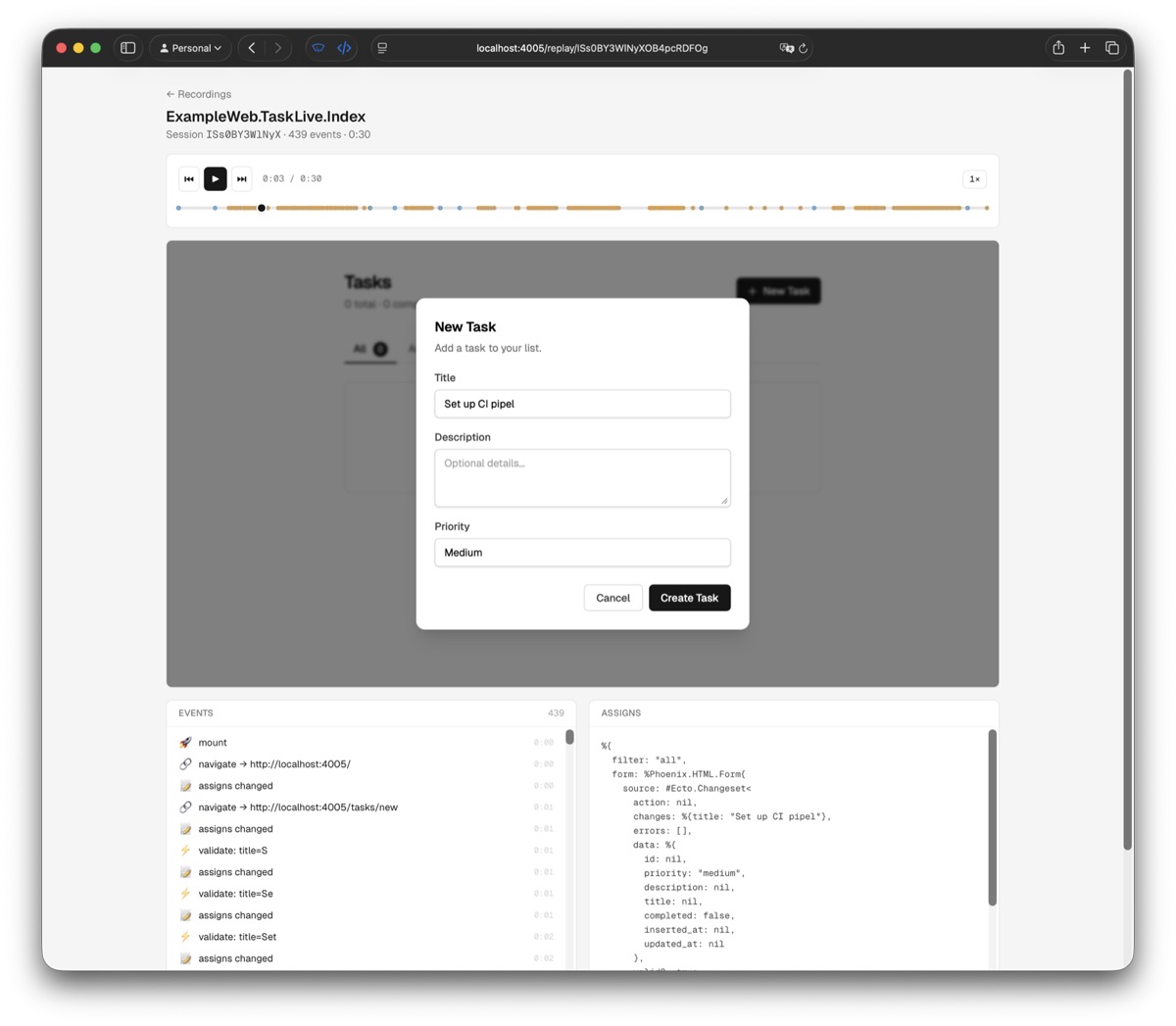
Task: Select the validate: title=S event
Action: click(x=367, y=851)
